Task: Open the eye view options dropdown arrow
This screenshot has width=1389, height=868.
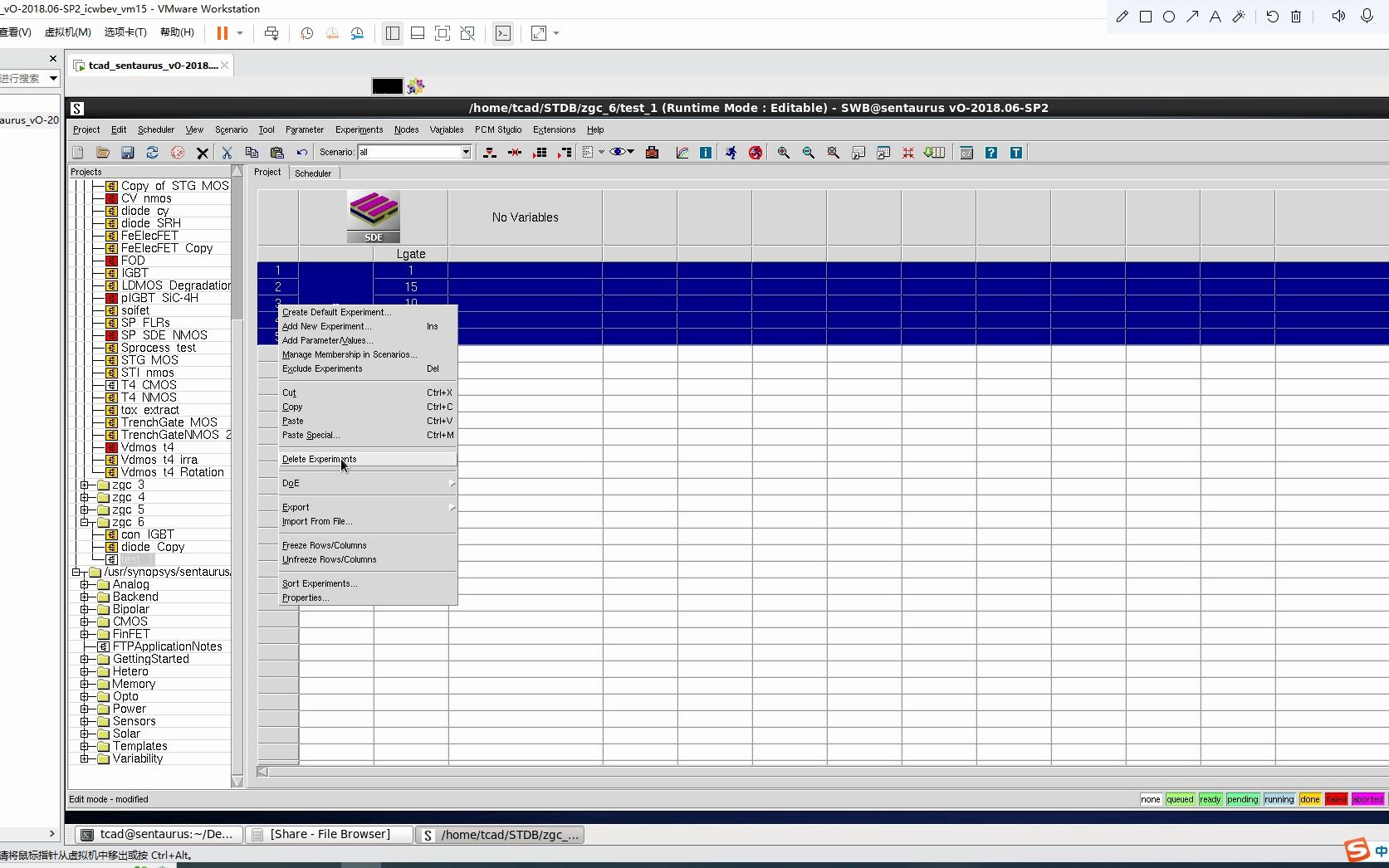Action: pyautogui.click(x=631, y=152)
